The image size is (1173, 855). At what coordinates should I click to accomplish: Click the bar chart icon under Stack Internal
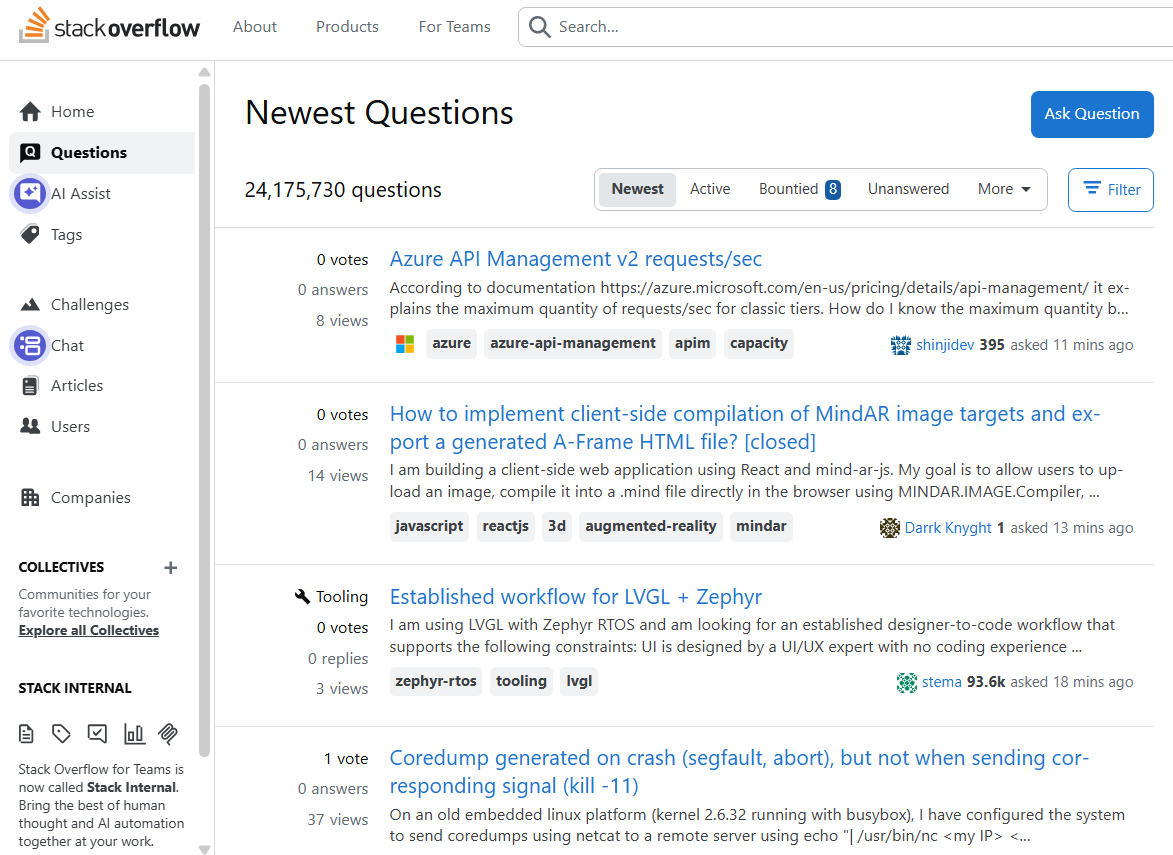[x=134, y=734]
